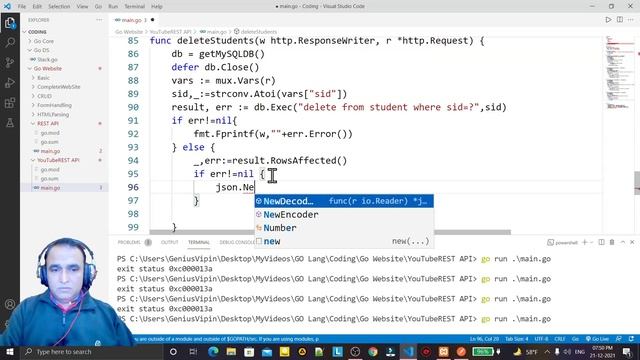
Task: Change Tab Size: 4 setting
Action: click(x=516, y=339)
